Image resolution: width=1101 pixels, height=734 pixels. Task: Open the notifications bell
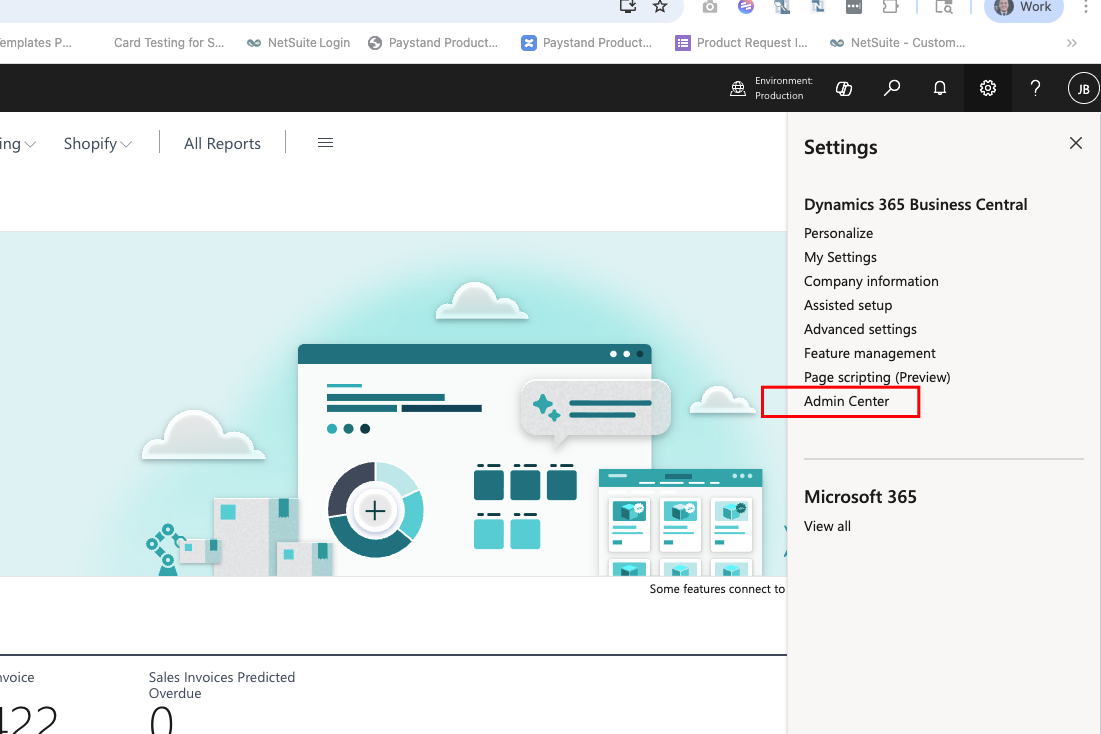click(x=940, y=88)
